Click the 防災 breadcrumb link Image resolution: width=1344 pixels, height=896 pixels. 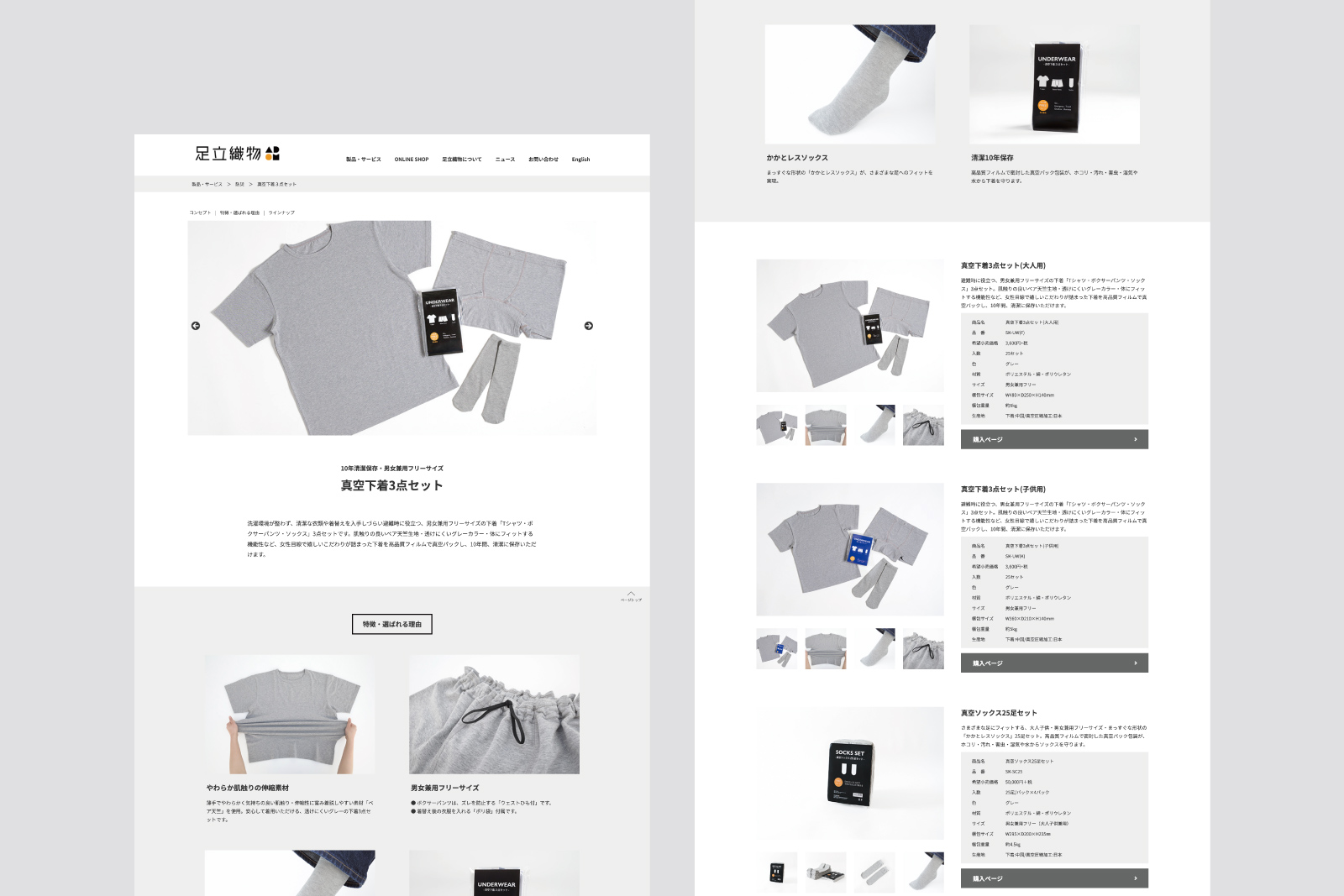click(239, 184)
